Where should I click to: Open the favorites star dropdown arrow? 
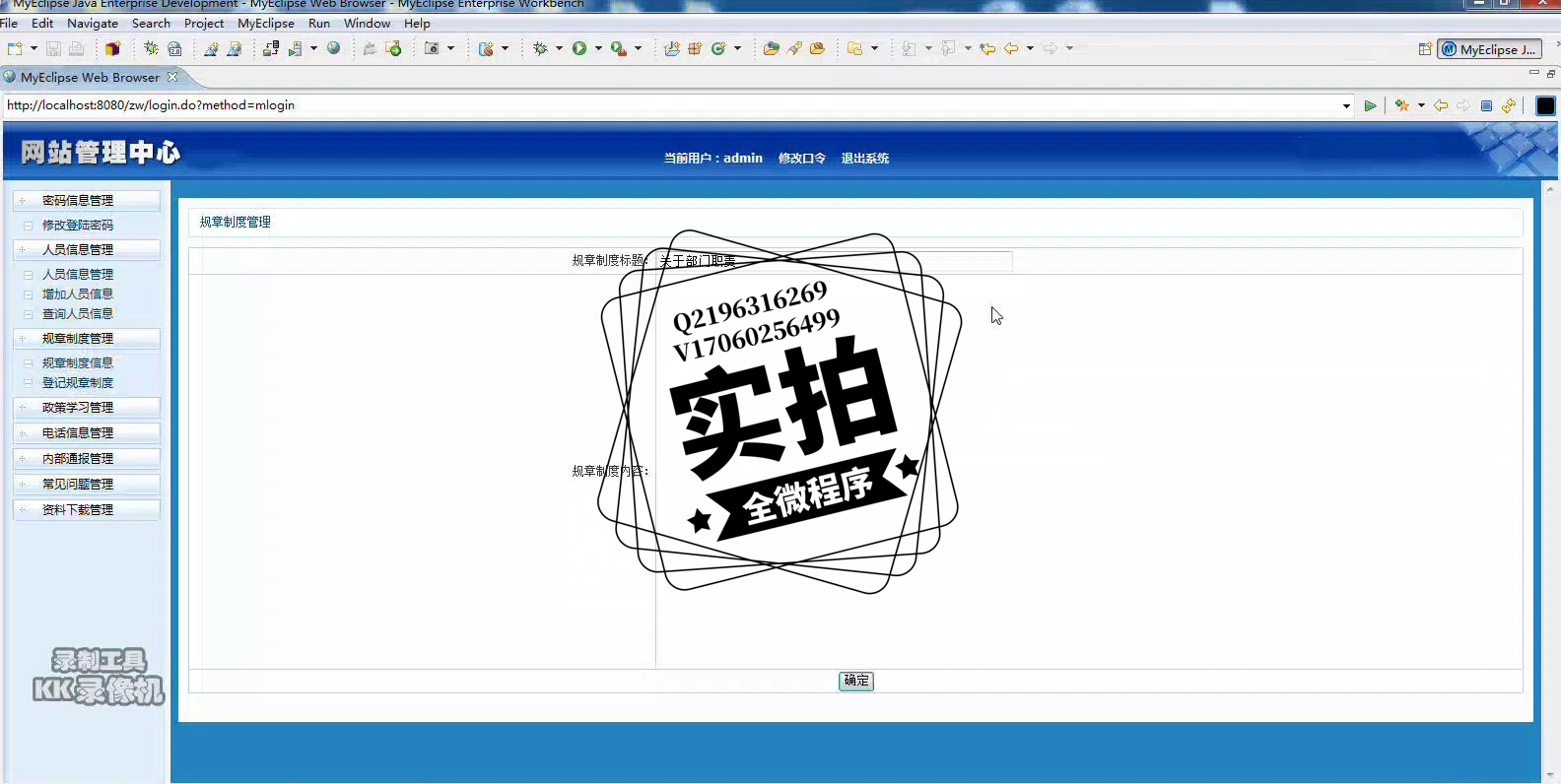tap(1421, 105)
